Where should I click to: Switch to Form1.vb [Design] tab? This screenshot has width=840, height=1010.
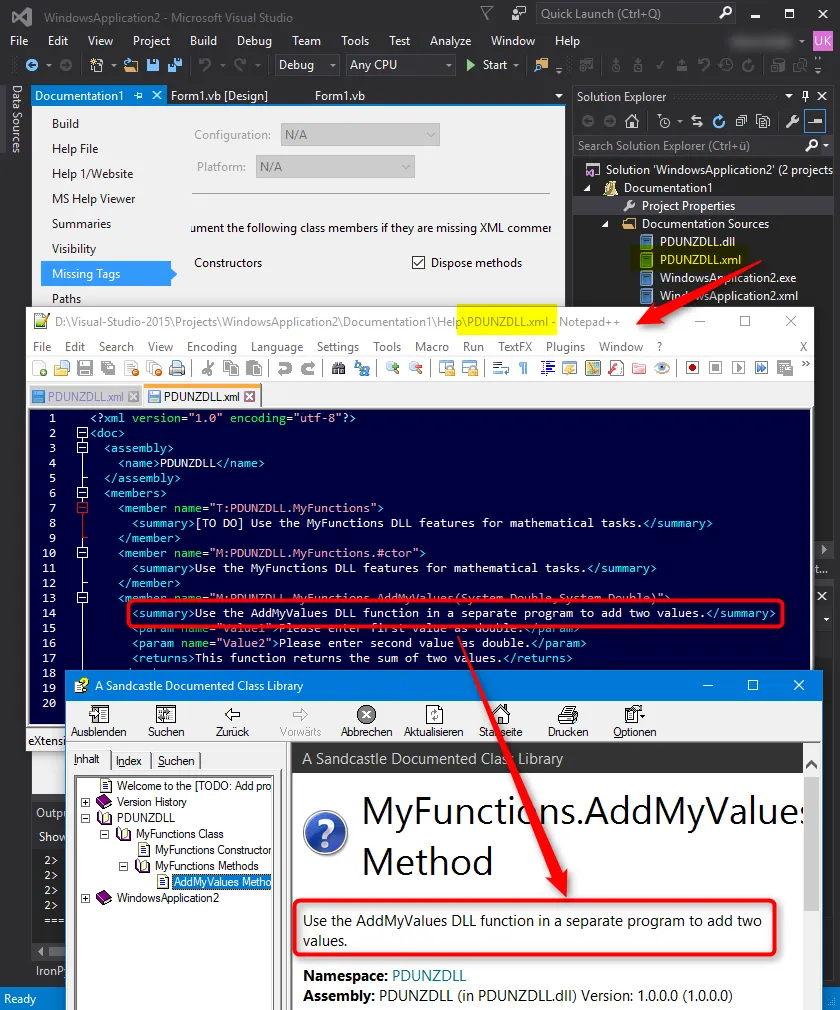[x=219, y=96]
